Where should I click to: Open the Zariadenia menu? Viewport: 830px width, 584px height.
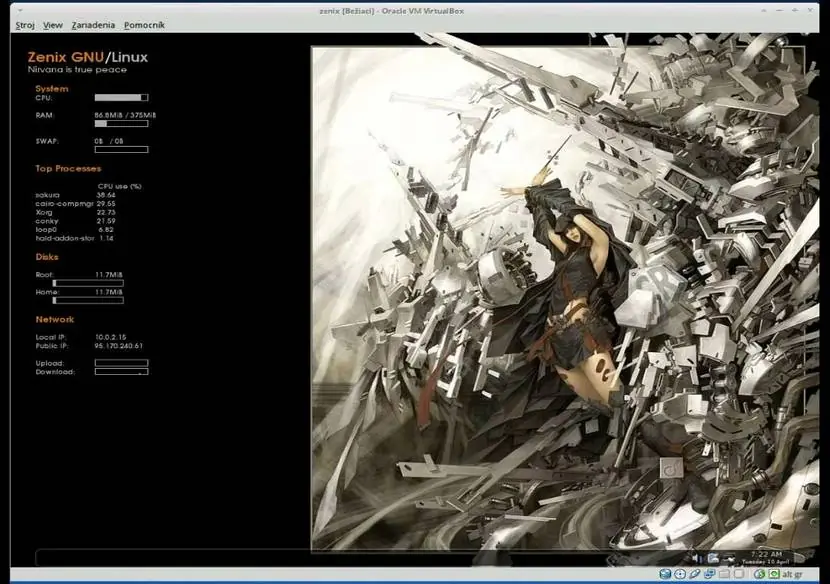[93, 25]
